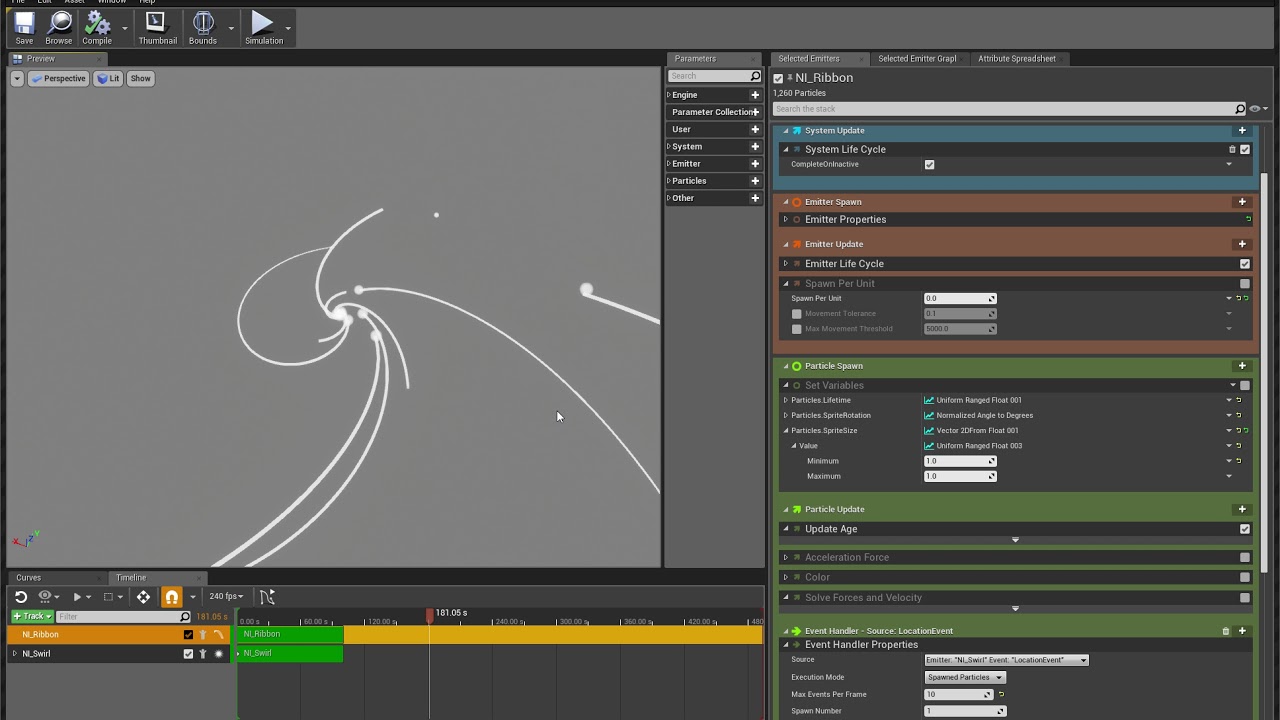Enable the Acceleration Force module
Screen dimensions: 1280x720
coord(1245,558)
